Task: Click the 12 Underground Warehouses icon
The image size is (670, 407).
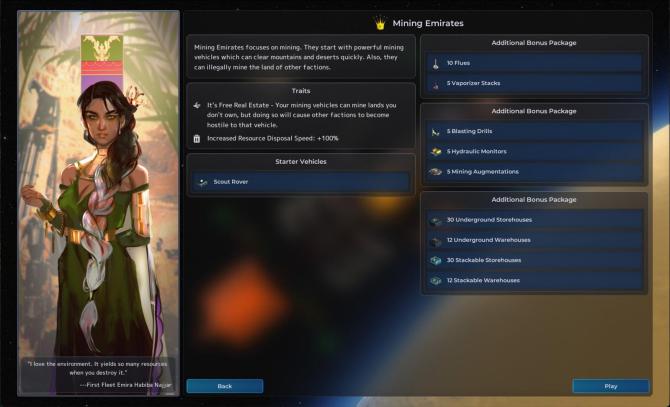Action: [435, 241]
